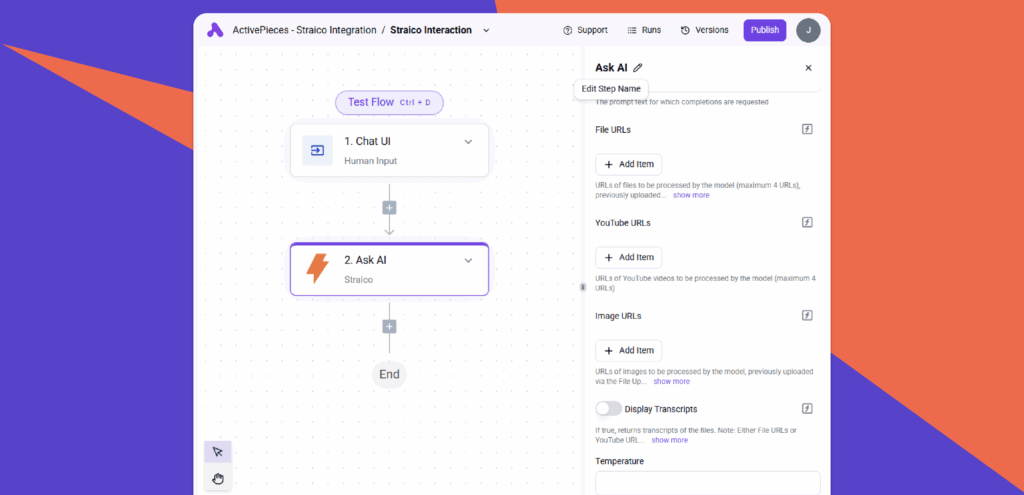Open the Straico Interaction flow dropdown
1024x495 pixels.
(486, 30)
